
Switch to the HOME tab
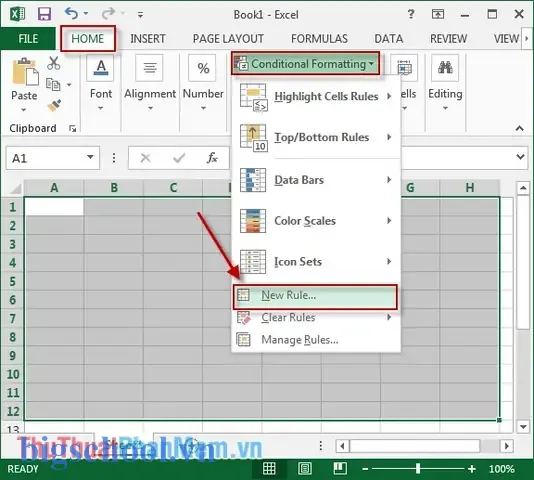pyautogui.click(x=88, y=38)
